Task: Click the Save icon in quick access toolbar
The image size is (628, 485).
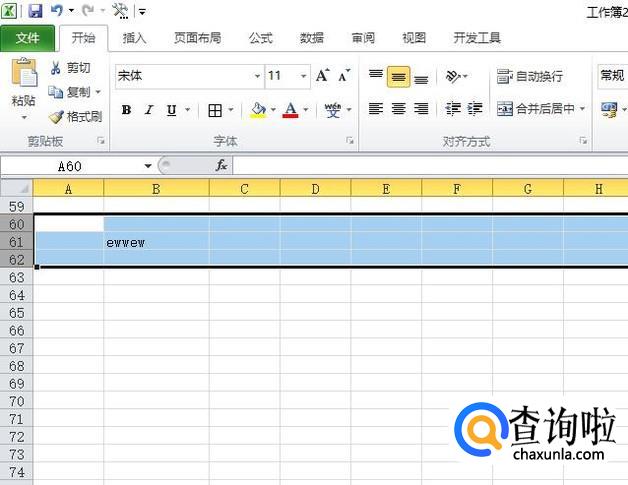Action: tap(35, 11)
